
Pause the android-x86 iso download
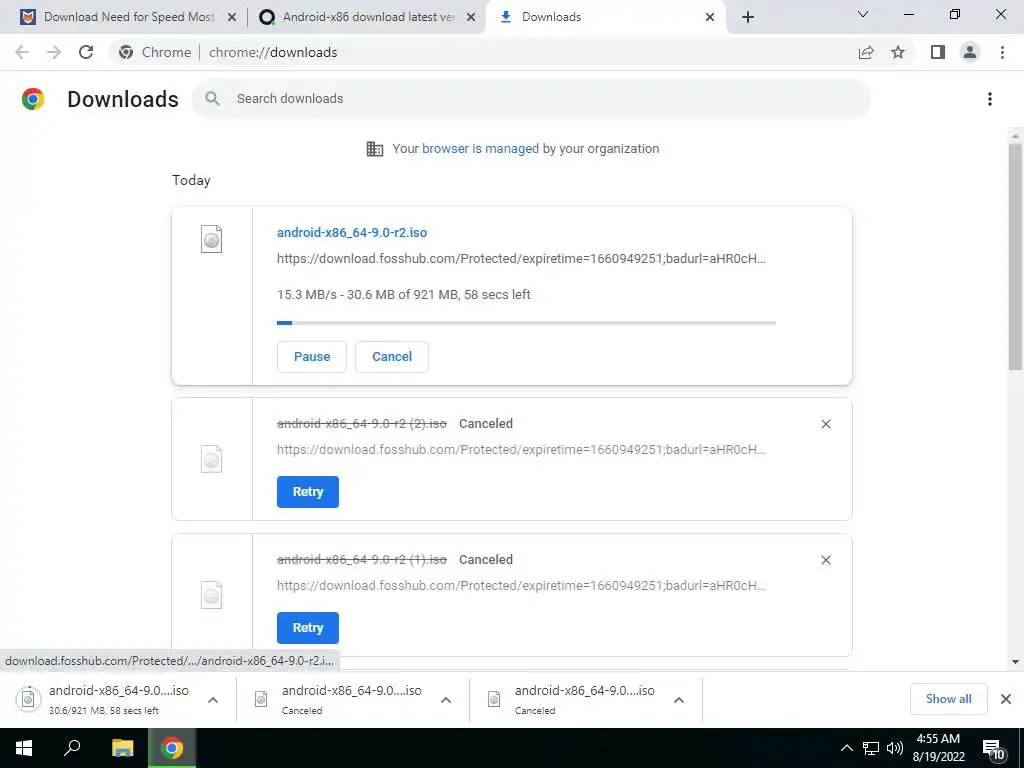[312, 357]
